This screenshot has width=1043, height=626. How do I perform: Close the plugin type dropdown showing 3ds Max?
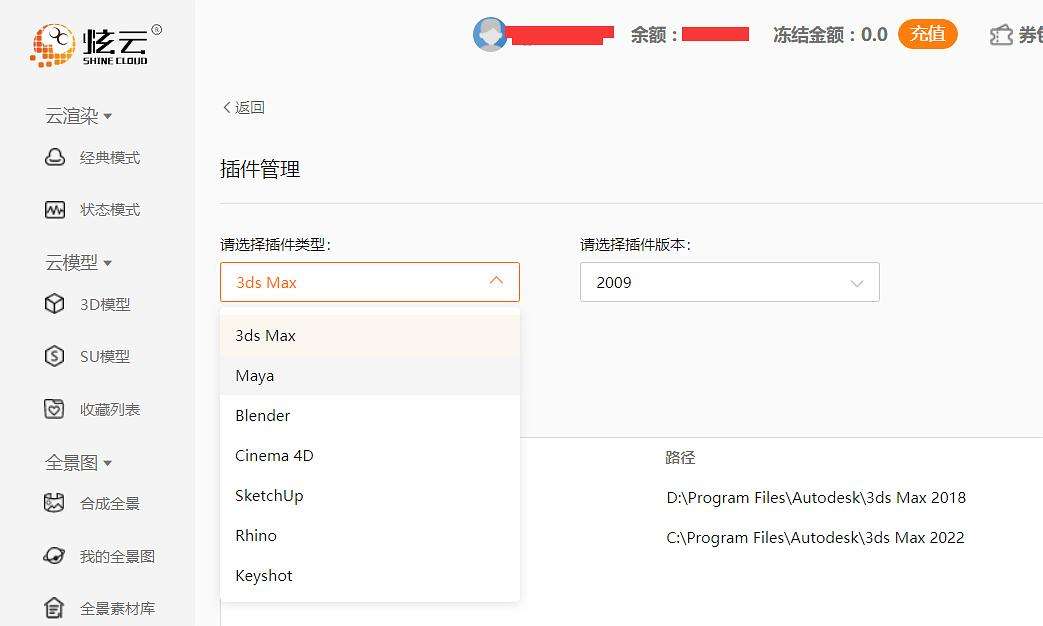pyautogui.click(x=370, y=282)
